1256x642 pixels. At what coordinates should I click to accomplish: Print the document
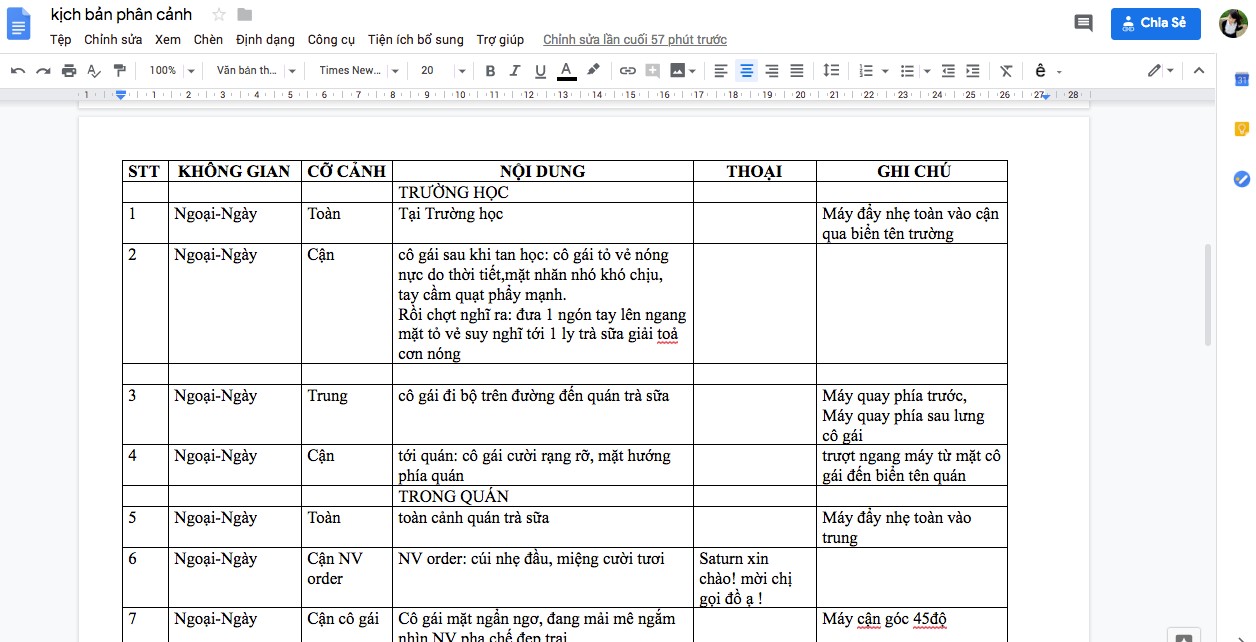[x=69, y=71]
